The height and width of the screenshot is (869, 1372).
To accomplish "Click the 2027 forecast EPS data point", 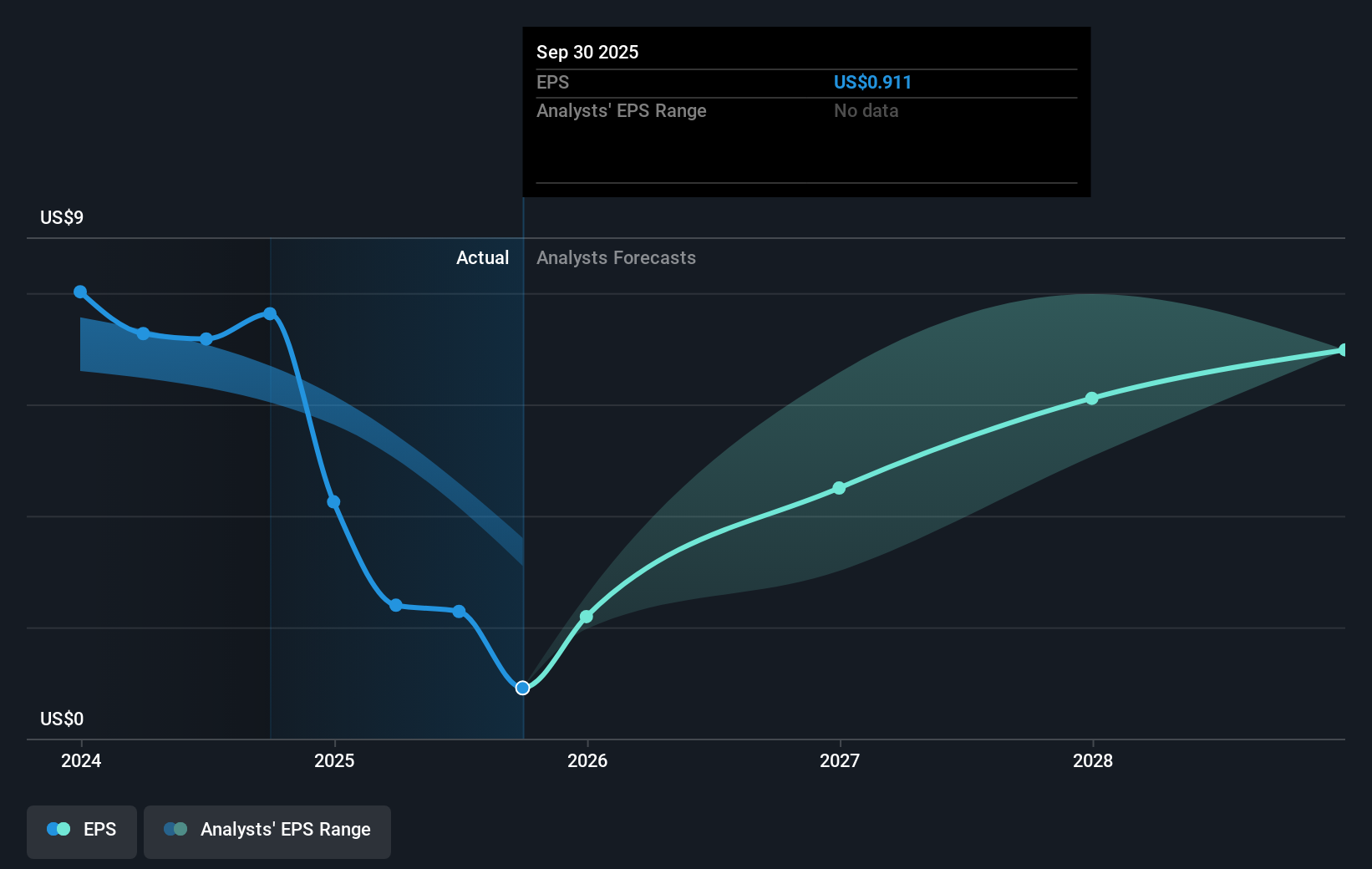I will point(840,488).
